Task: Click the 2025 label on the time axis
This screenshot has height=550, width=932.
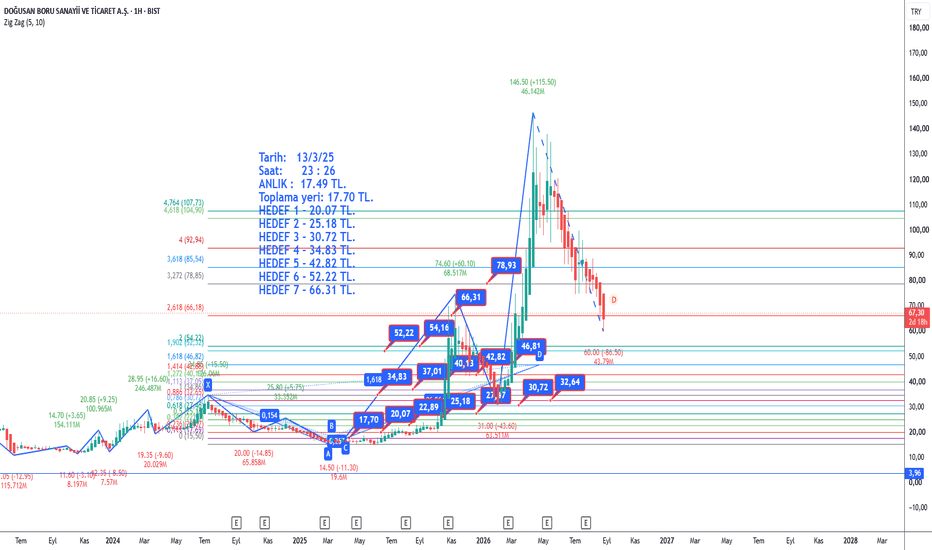Action: pos(300,540)
